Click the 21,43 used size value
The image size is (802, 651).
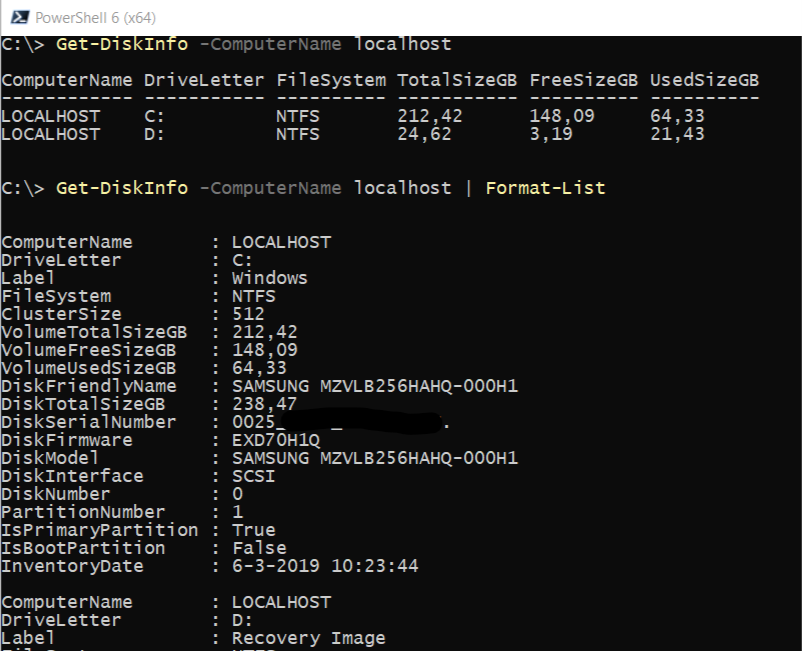point(677,134)
